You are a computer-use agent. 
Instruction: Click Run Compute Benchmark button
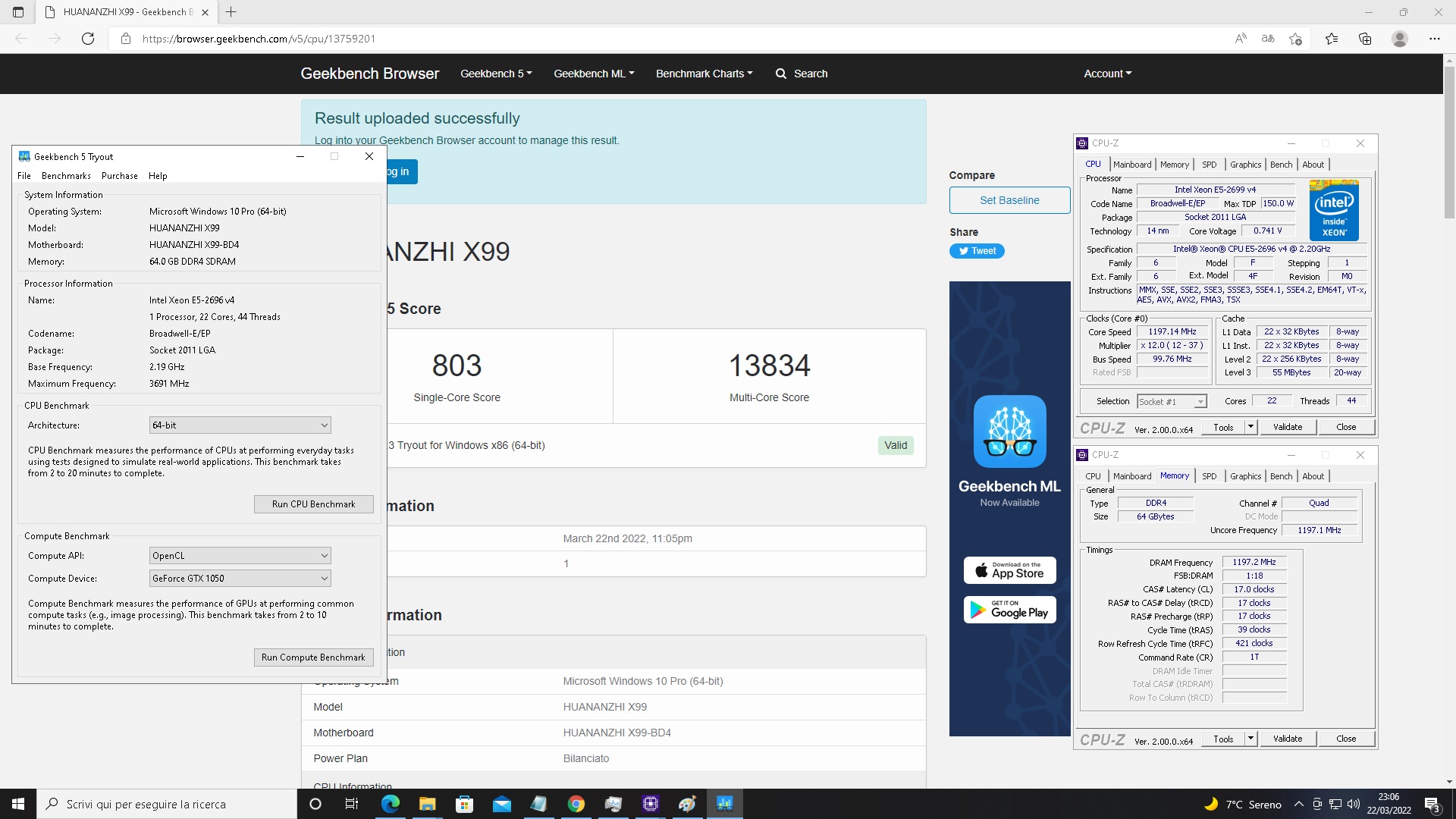(313, 657)
